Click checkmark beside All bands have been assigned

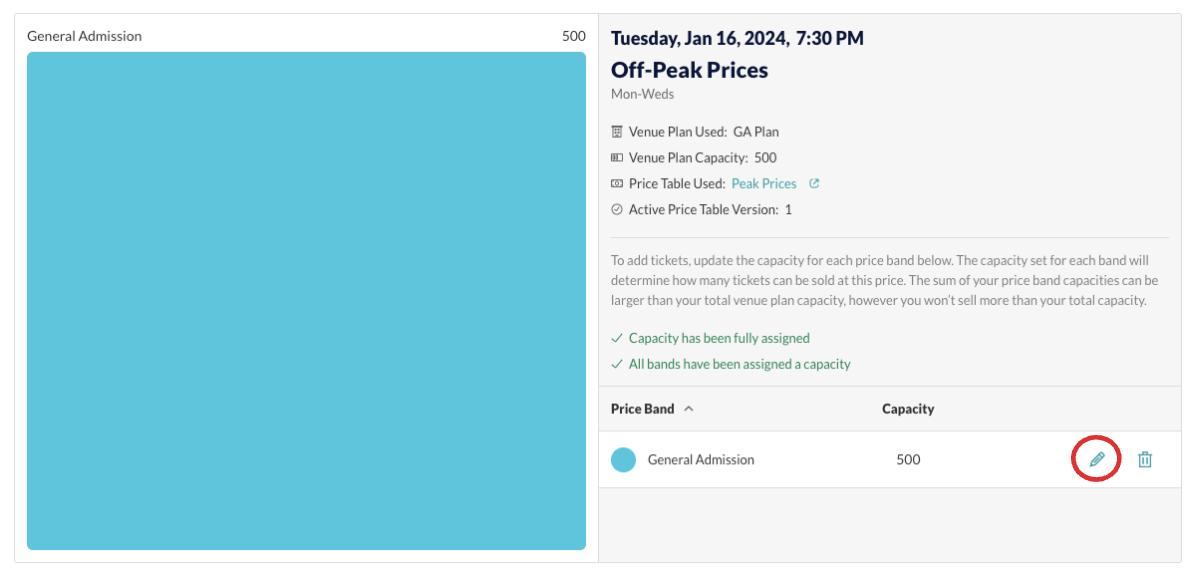617,364
